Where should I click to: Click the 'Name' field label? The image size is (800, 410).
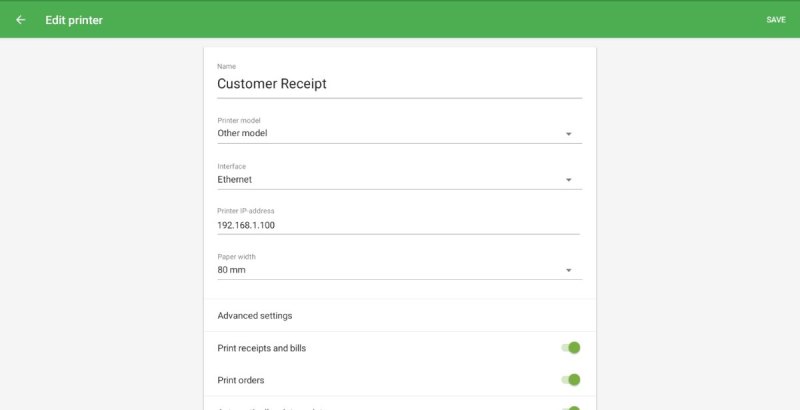coord(226,67)
